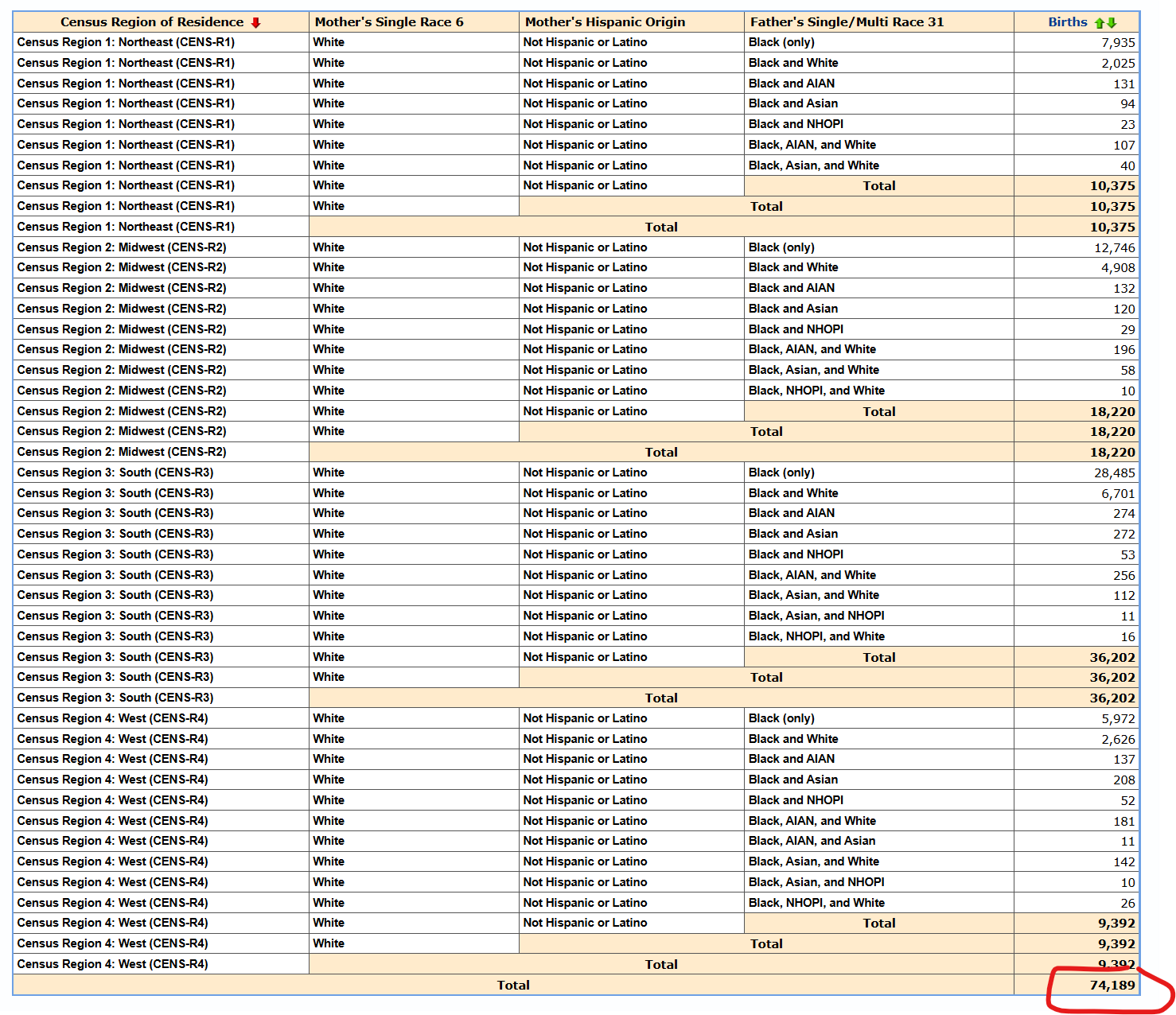Select the births value 131
Viewport: 1176px width, 1015px height.
(x=1124, y=84)
